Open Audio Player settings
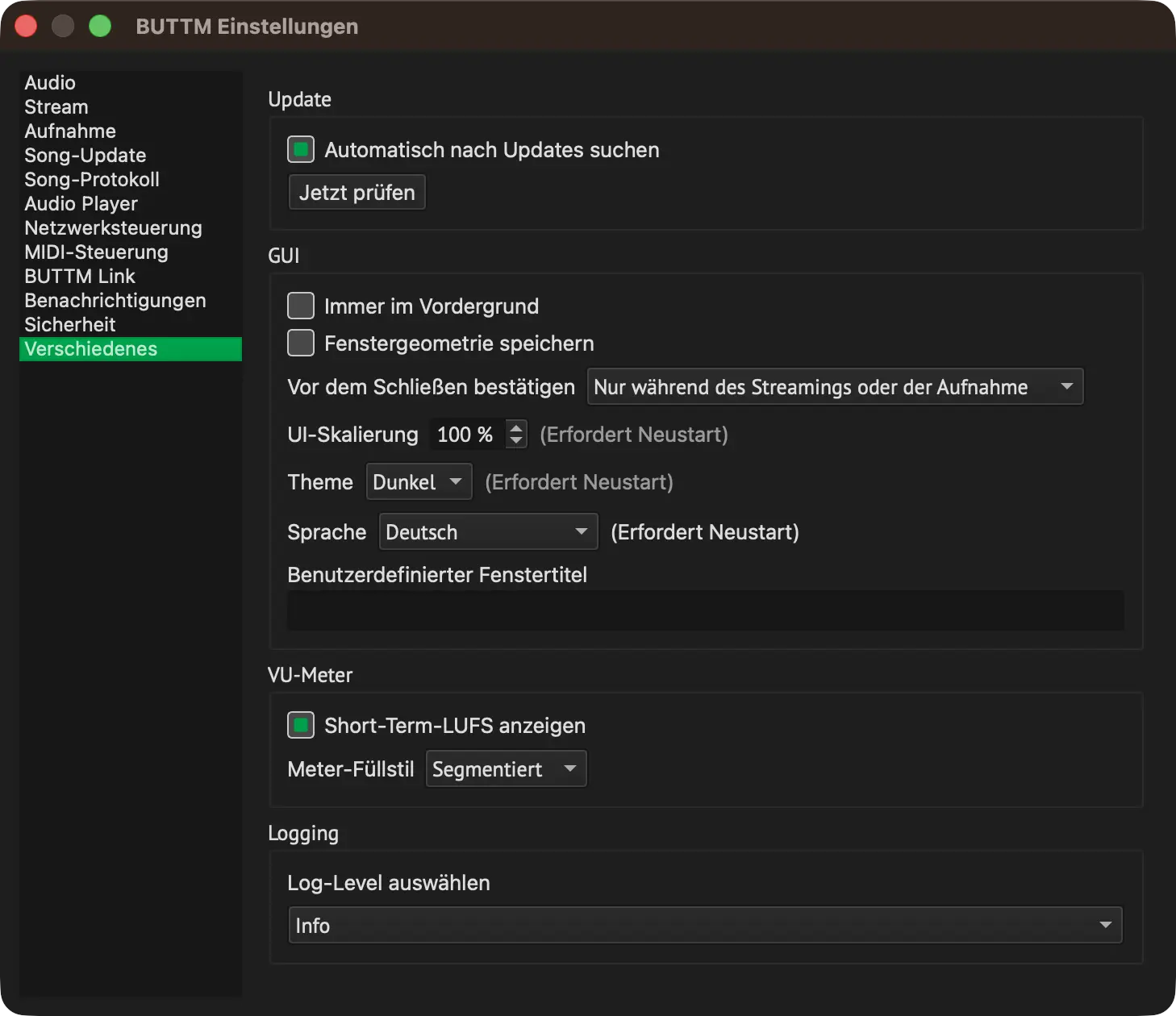Viewport: 1176px width, 1016px height. pos(131,204)
